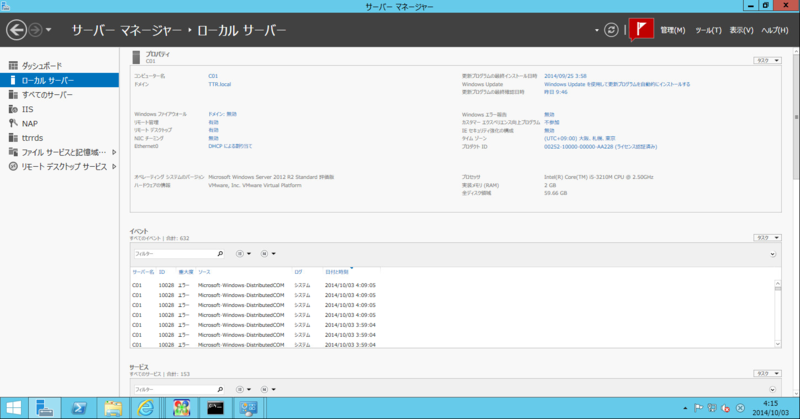Show hidden tray icons with the up arrow
800x419 pixels.
pyautogui.click(x=685, y=408)
